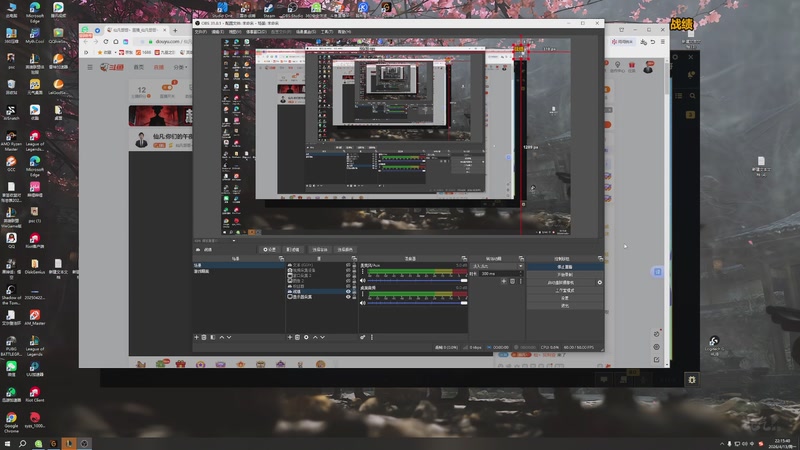Open audio mixer footer menu dots
The height and width of the screenshot is (450, 800).
371,337
